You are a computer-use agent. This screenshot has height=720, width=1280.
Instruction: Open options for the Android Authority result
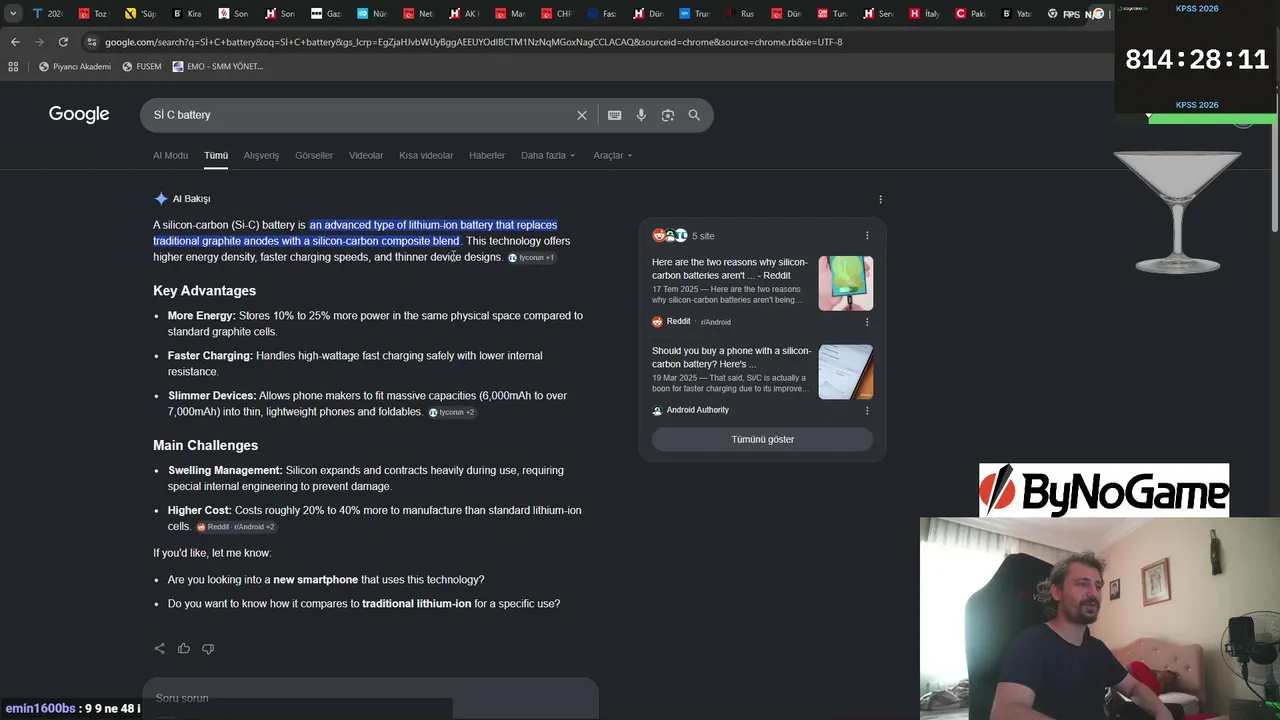pyautogui.click(x=867, y=410)
